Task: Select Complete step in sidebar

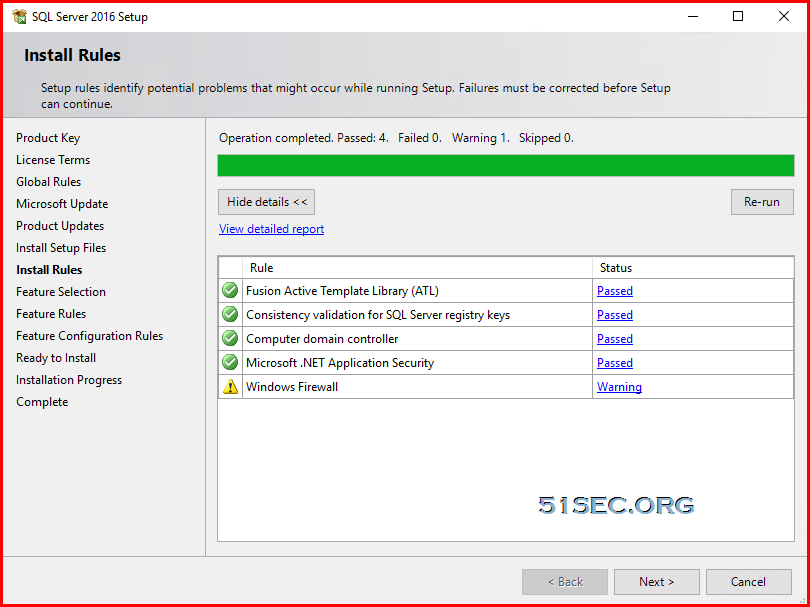Action: click(42, 402)
